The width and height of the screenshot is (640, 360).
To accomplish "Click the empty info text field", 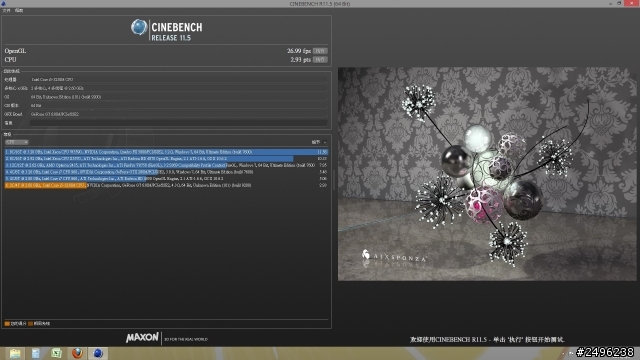I will click(x=179, y=123).
